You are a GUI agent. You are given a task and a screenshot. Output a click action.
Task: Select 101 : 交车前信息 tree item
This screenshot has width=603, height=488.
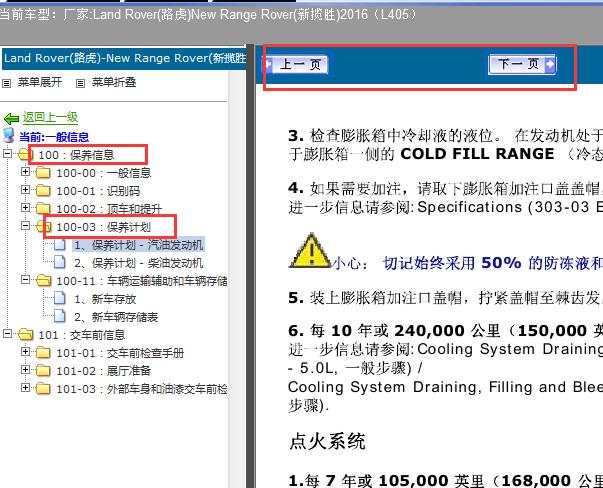click(x=82, y=335)
